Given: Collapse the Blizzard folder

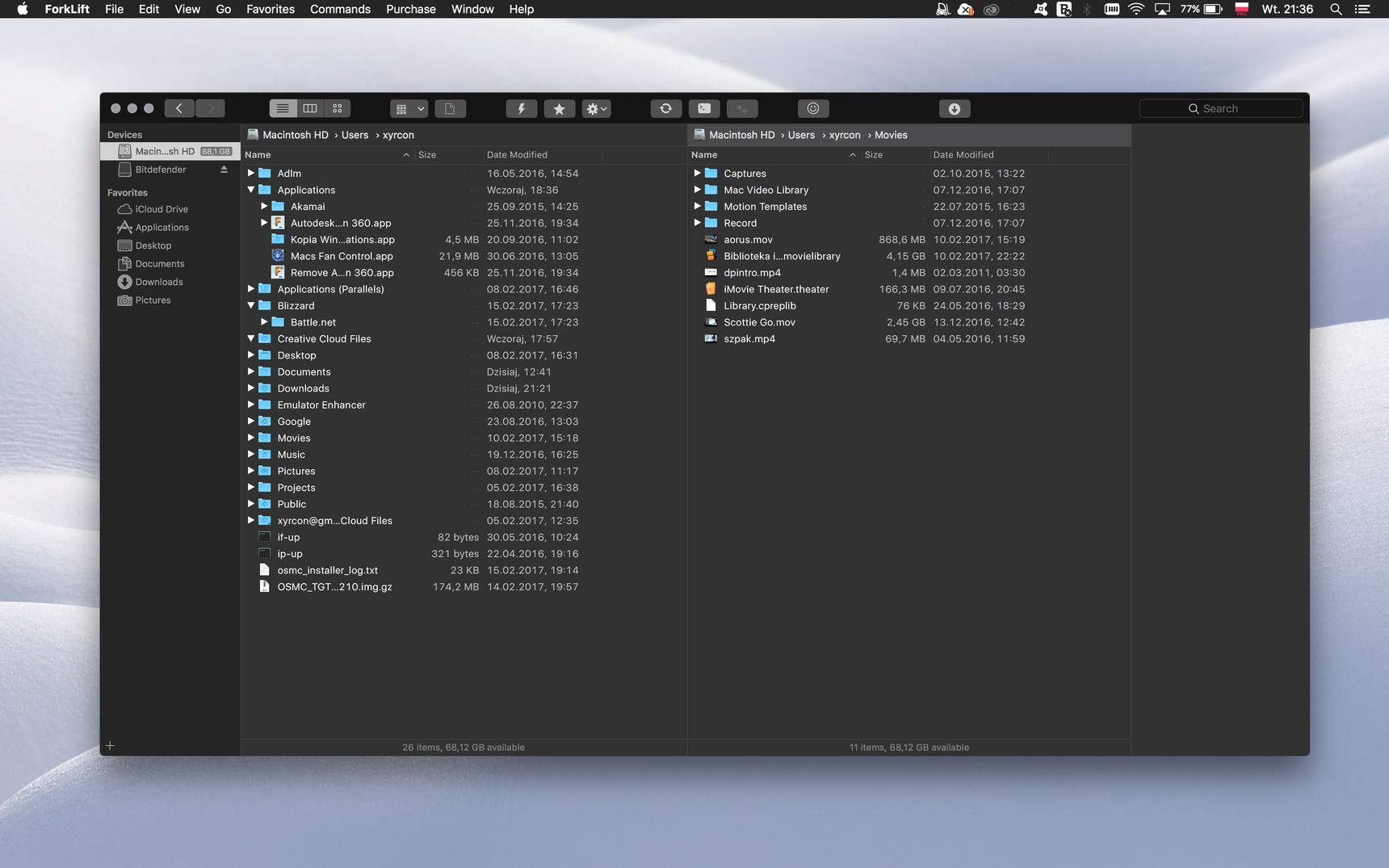Looking at the screenshot, I should pyautogui.click(x=250, y=305).
